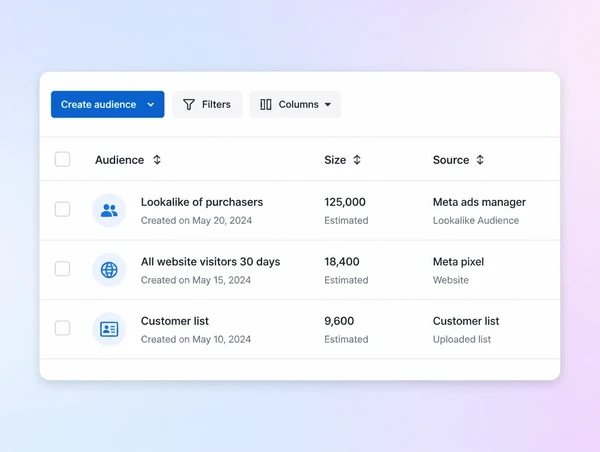Click Meta ads manager source
Viewport: 600px width, 452px height.
(479, 202)
